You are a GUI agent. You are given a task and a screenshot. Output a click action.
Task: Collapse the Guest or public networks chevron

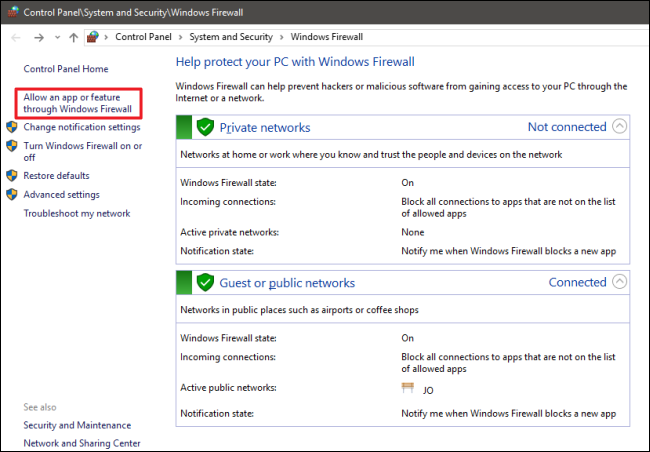[x=620, y=282]
